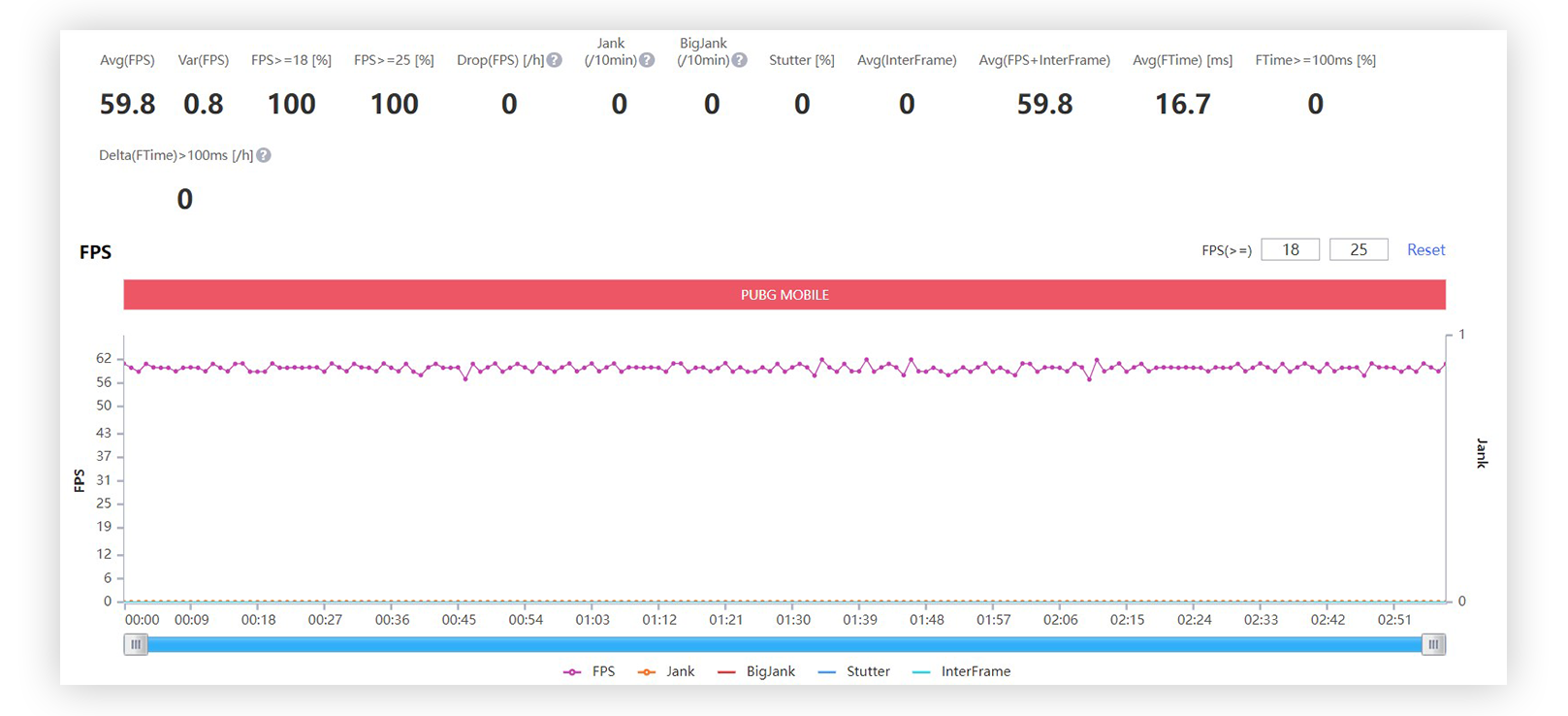
Task: Click the FPS threshold field showing 25
Action: 1359,250
